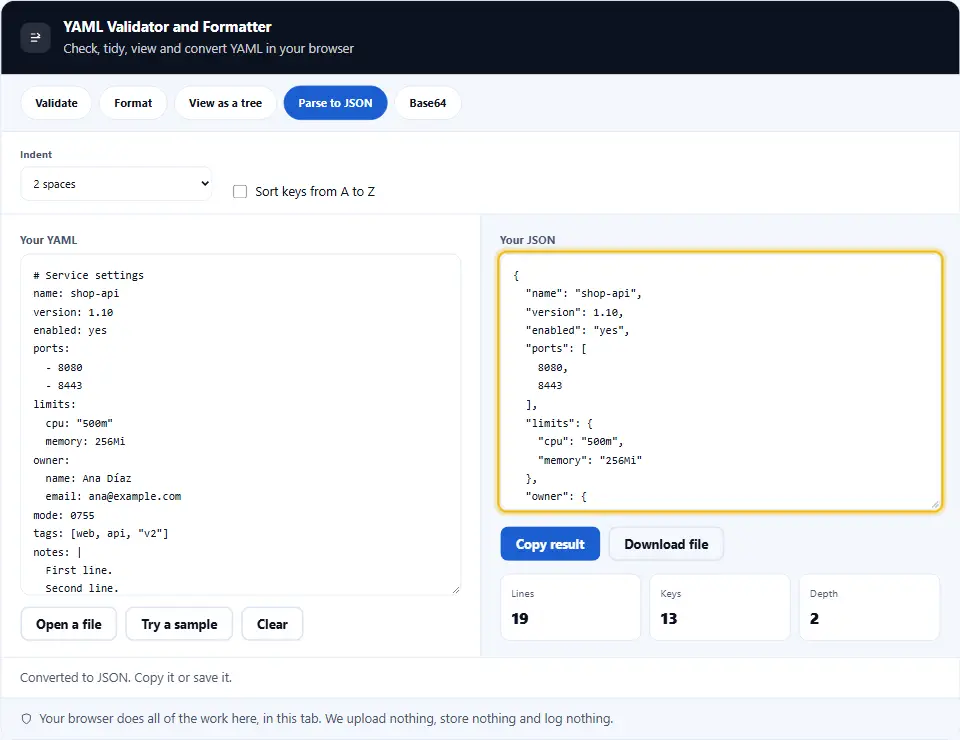The height and width of the screenshot is (740, 960).
Task: Click the Clear button
Action: 272,624
